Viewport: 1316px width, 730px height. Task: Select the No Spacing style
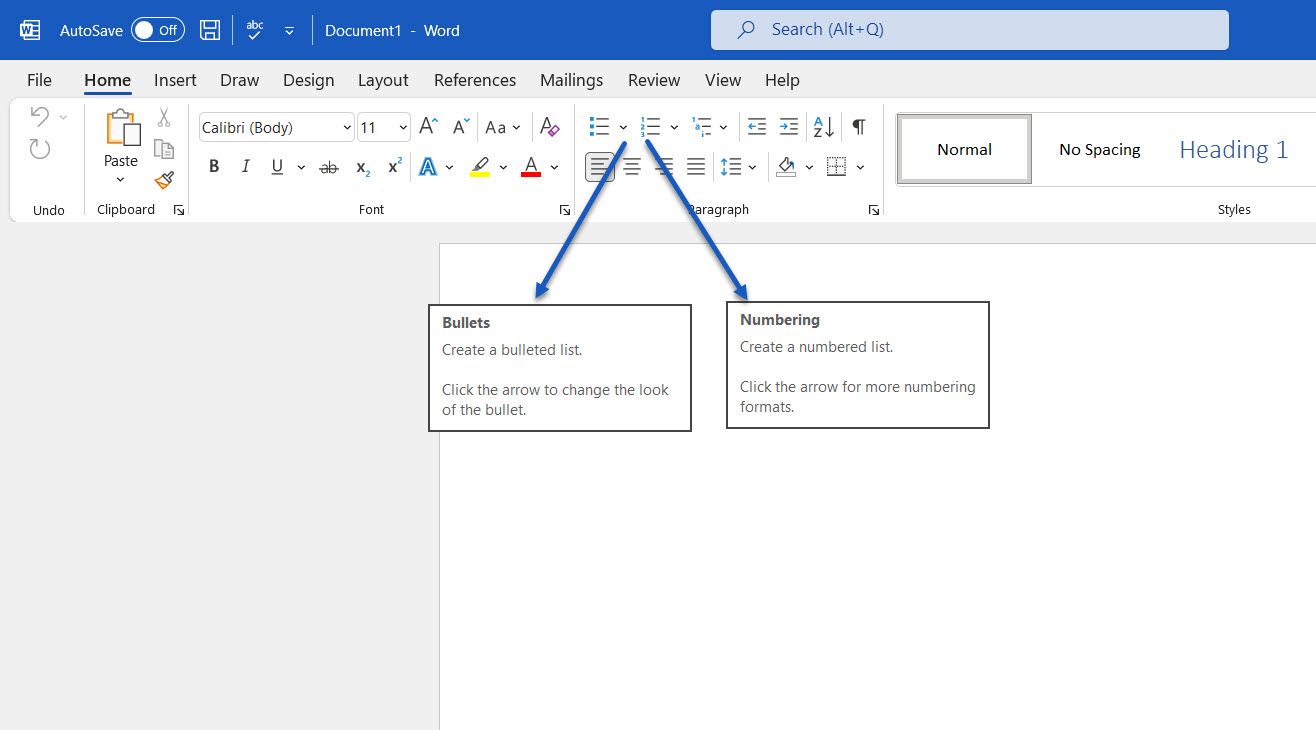point(1099,149)
